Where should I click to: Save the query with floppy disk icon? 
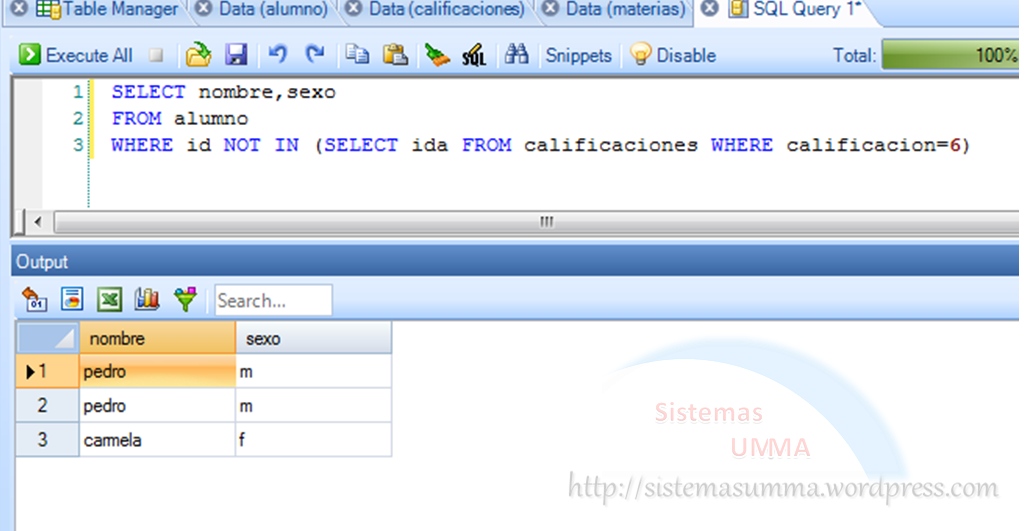tap(235, 55)
